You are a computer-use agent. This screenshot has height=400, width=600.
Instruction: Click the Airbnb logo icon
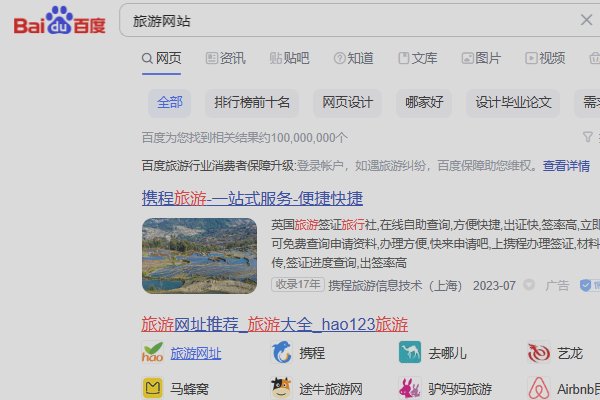(x=539, y=388)
